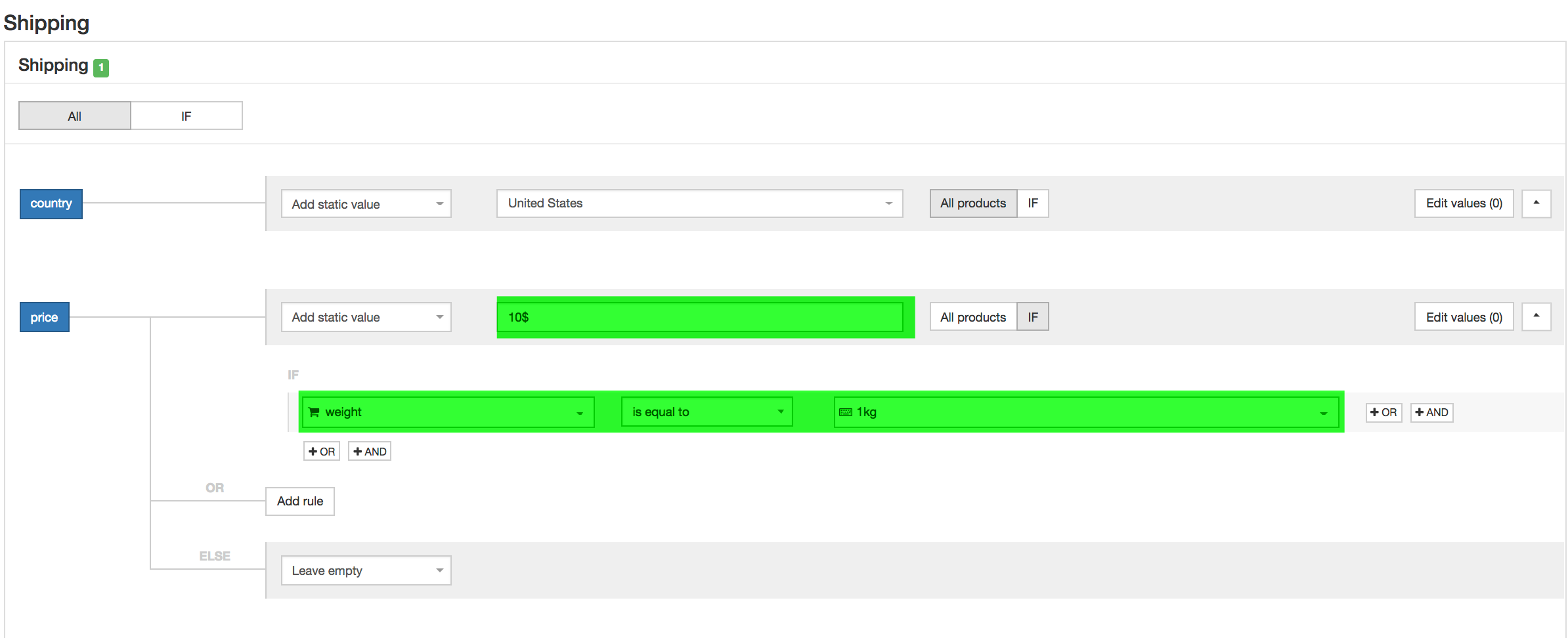The height and width of the screenshot is (638, 1568).
Task: Toggle IF condition in price row
Action: point(1033,317)
